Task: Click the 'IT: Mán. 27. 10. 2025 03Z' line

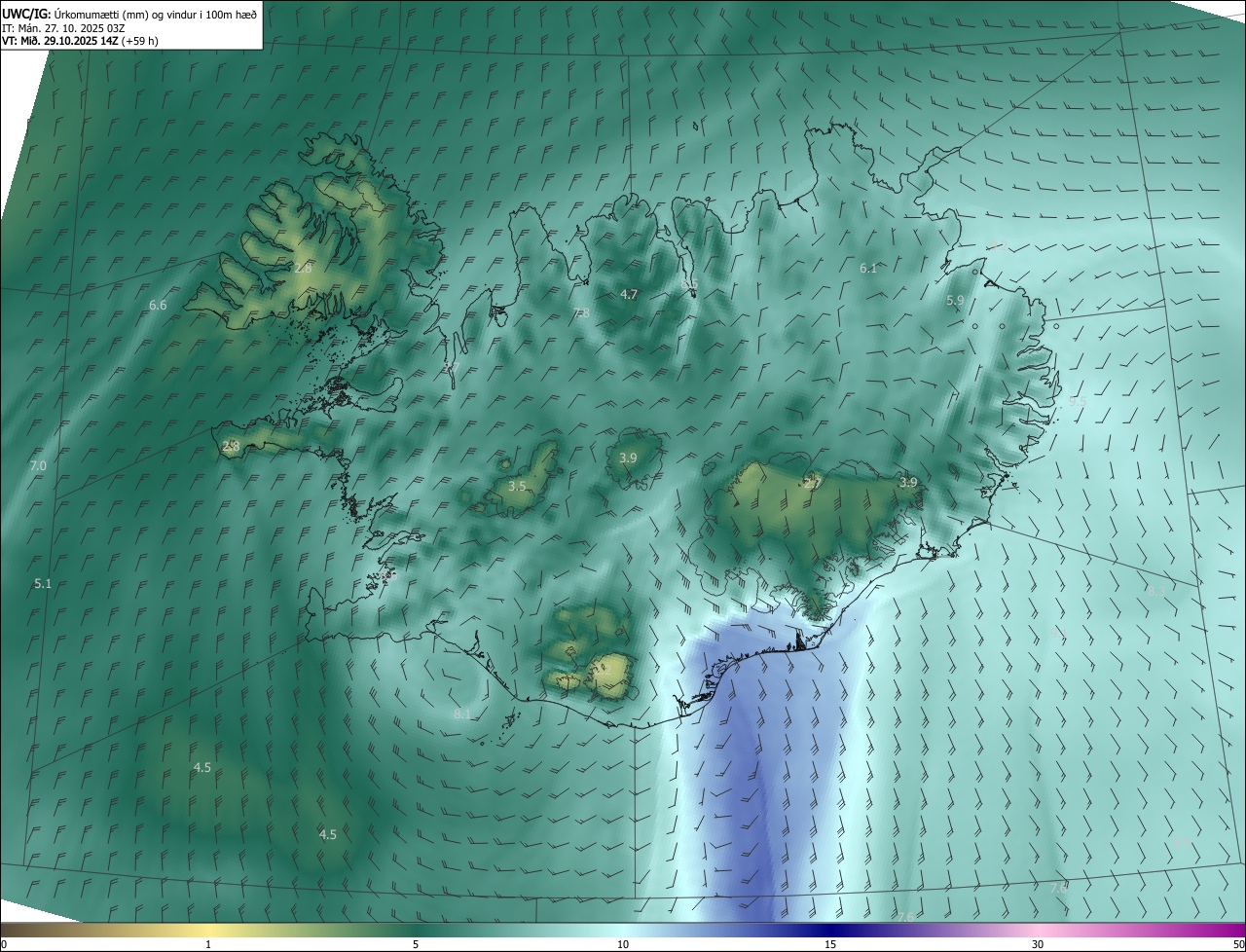Action: [64, 27]
